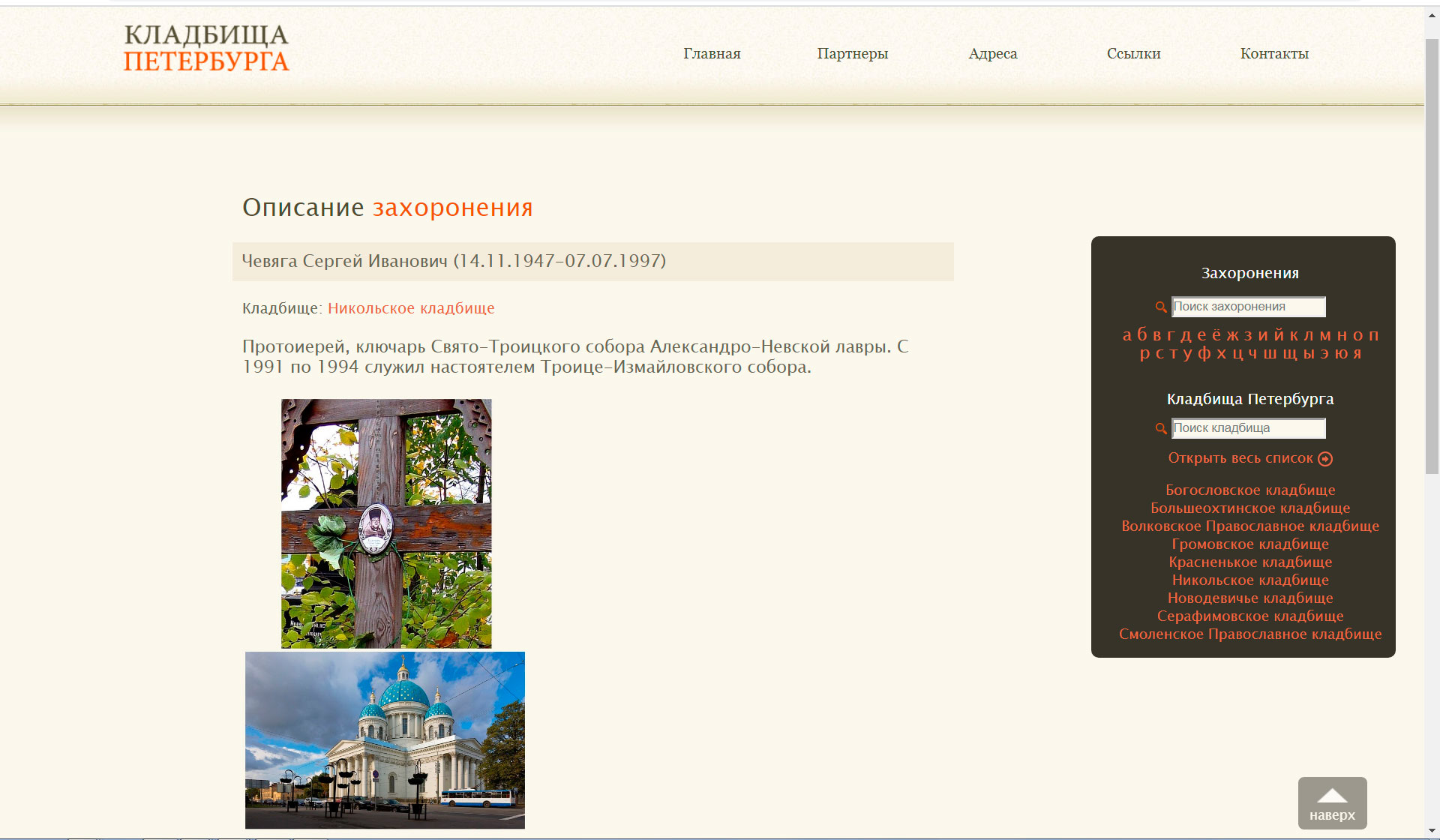Viewport: 1440px width, 840px height.
Task: Filter burials by letter б
Action: pyautogui.click(x=1141, y=334)
